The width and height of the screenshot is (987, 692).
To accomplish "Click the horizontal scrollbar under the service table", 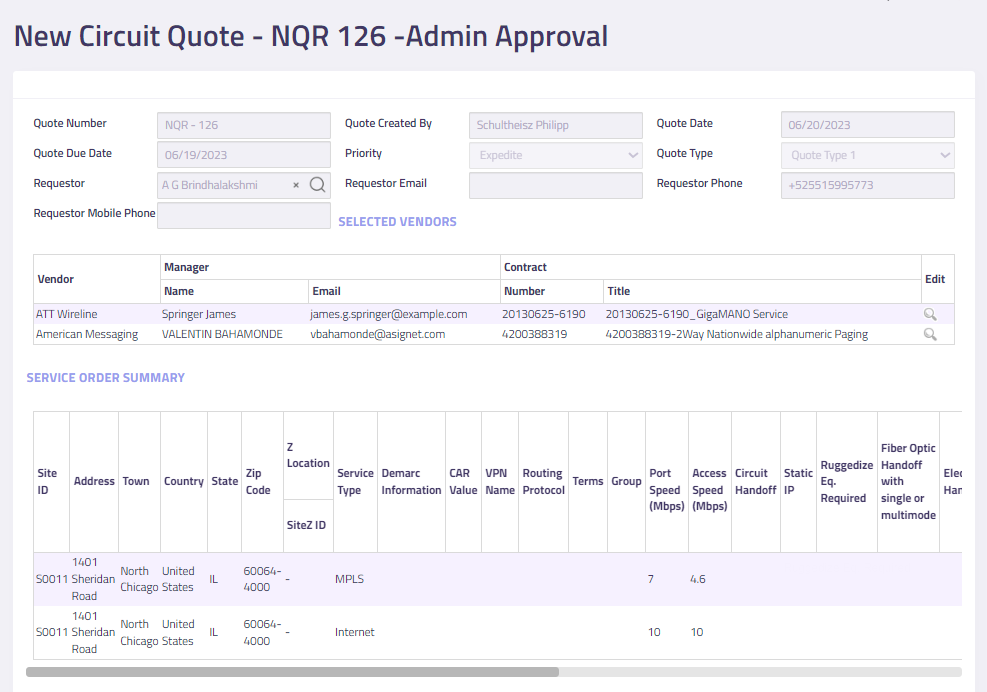I will click(292, 672).
